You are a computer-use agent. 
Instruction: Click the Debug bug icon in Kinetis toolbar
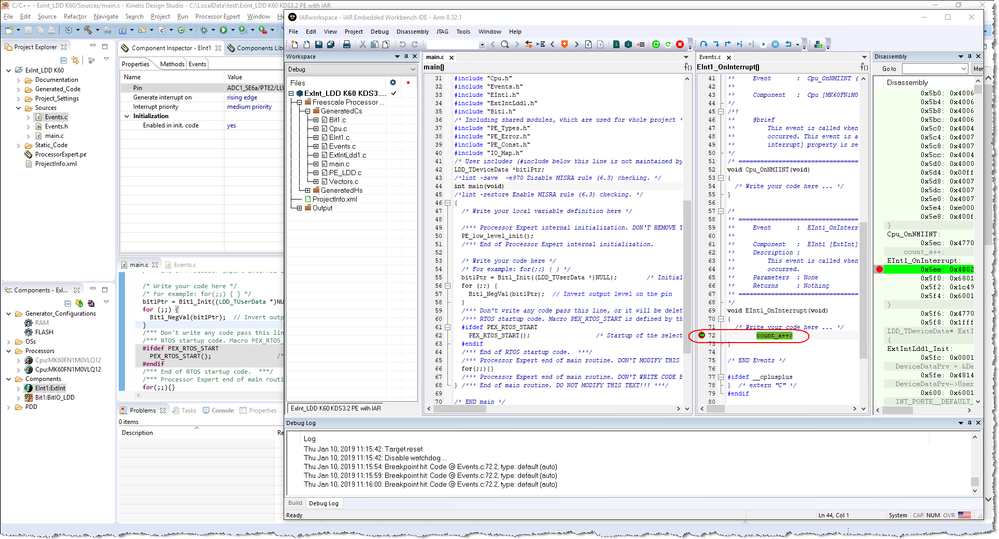point(204,30)
